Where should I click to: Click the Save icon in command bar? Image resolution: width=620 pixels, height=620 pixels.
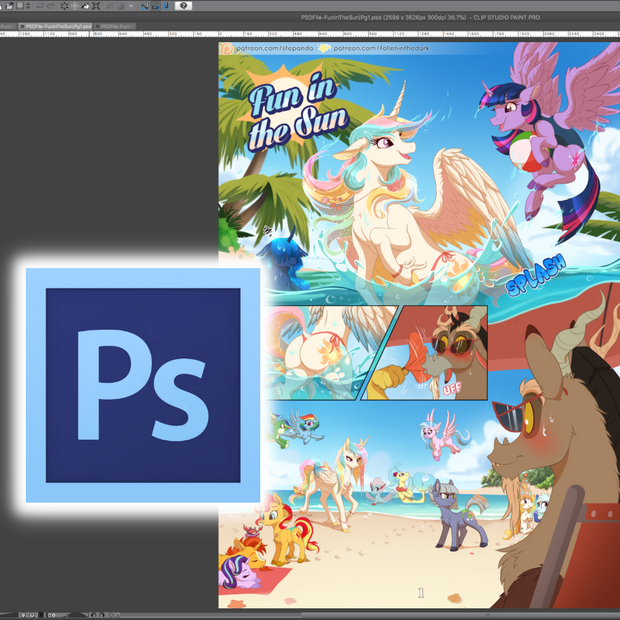point(20,6)
